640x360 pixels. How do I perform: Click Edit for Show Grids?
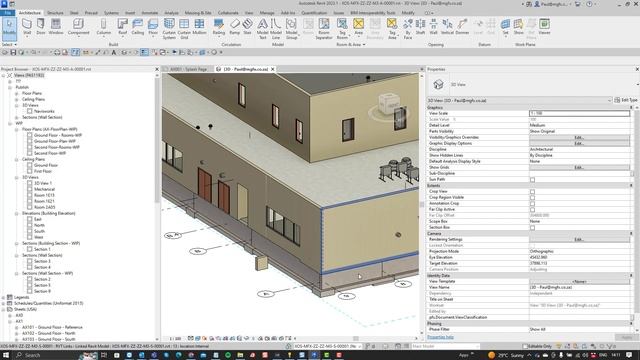click(x=579, y=167)
